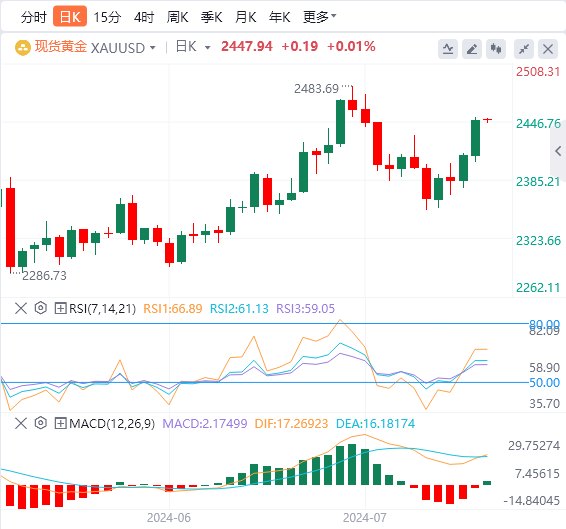Click the 2262.11 price axis label
566x529 pixels.
coord(538,288)
